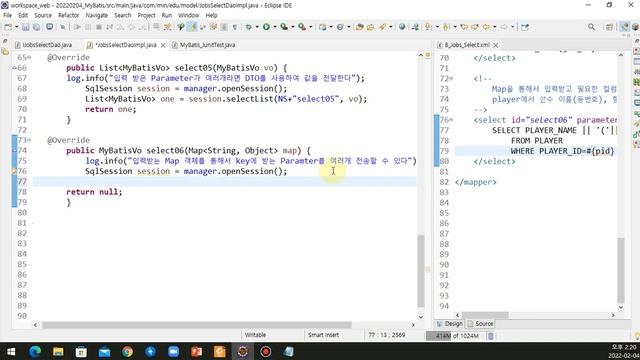Screen dimensions: 640x360
Task: Open the Edit menu
Action: 23,15
